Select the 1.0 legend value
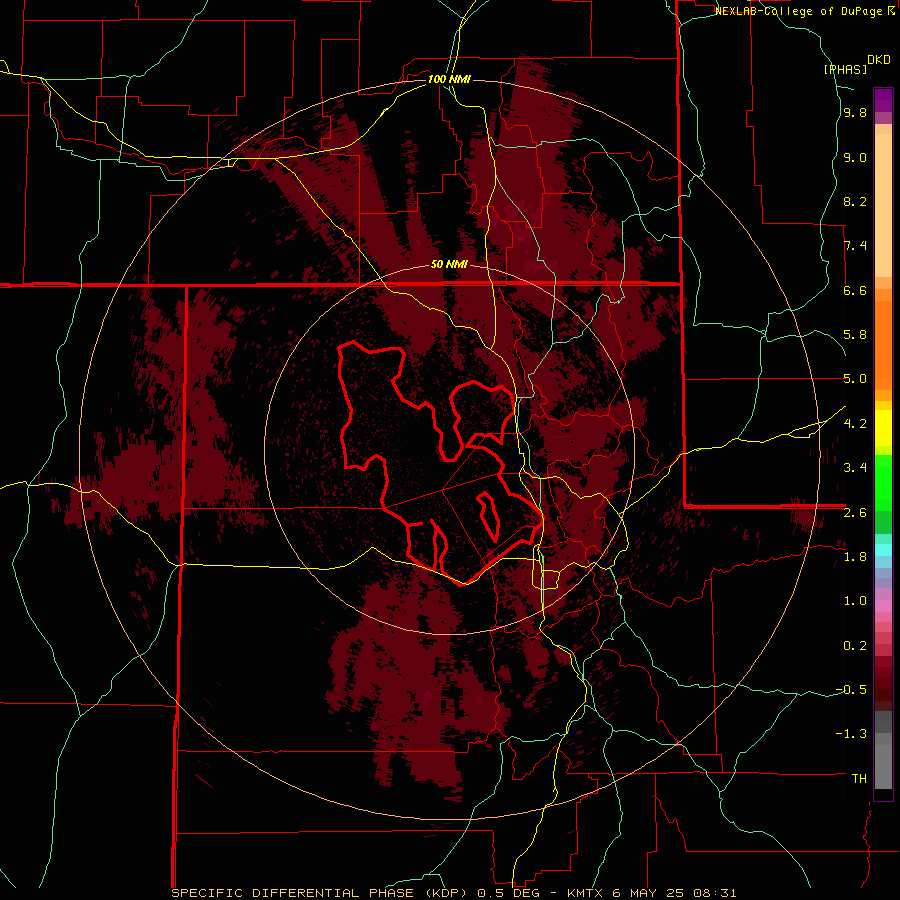 [x=855, y=601]
